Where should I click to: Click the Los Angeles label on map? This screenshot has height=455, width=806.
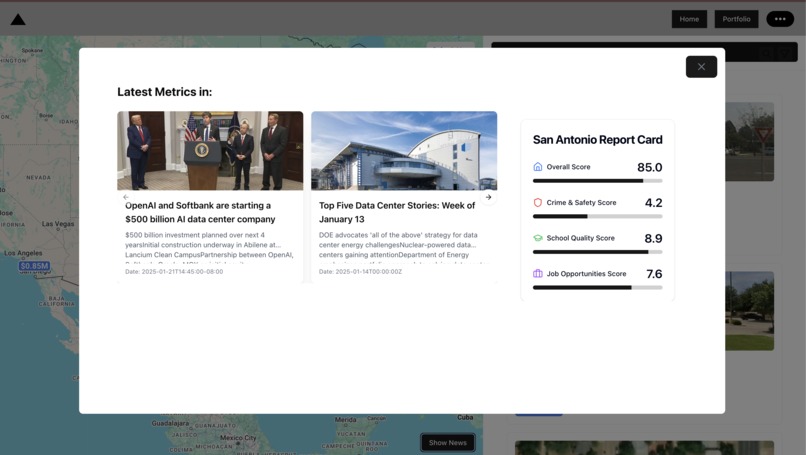tap(23, 253)
